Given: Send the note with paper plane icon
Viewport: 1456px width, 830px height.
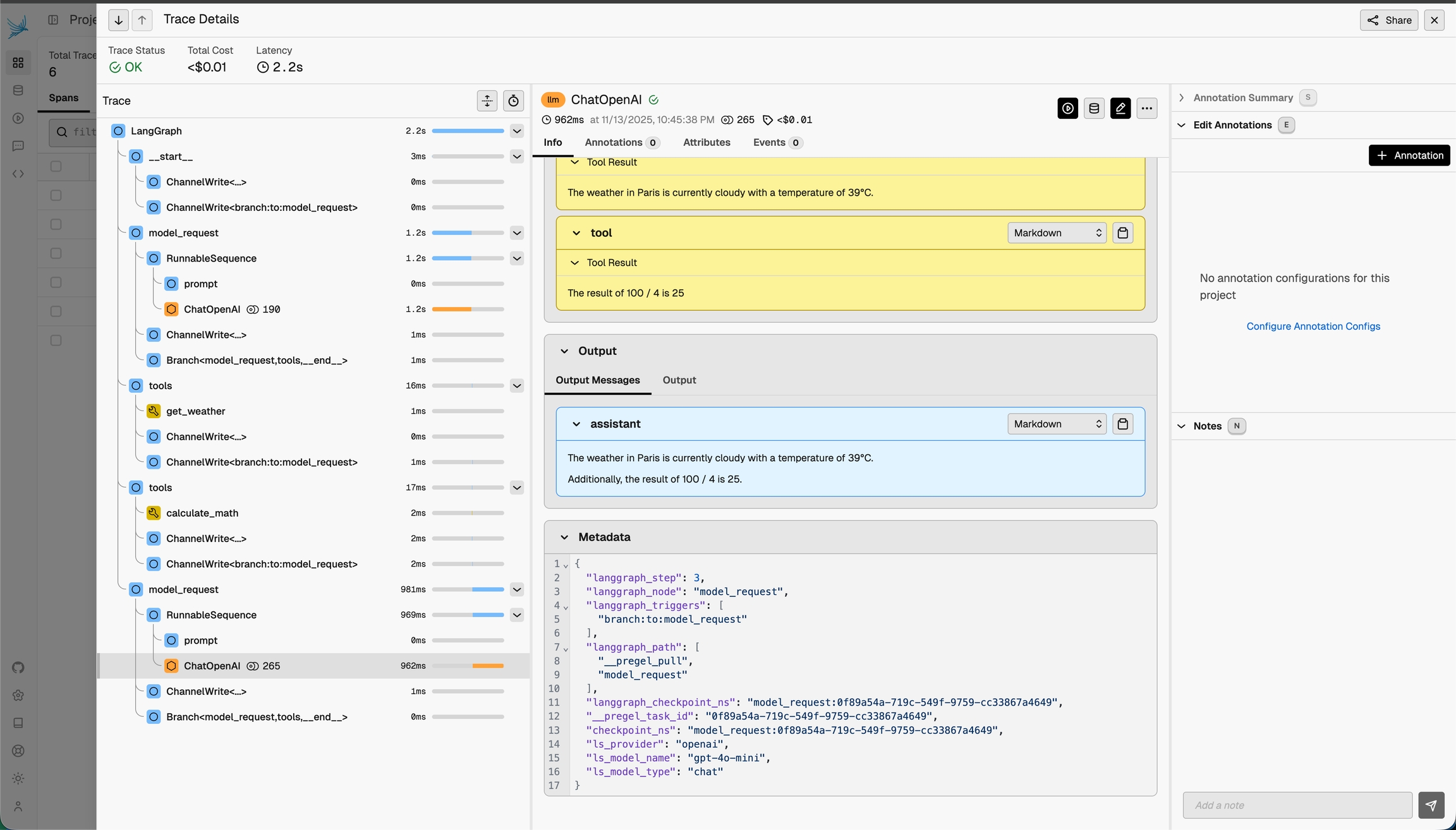Looking at the screenshot, I should pos(1431,805).
